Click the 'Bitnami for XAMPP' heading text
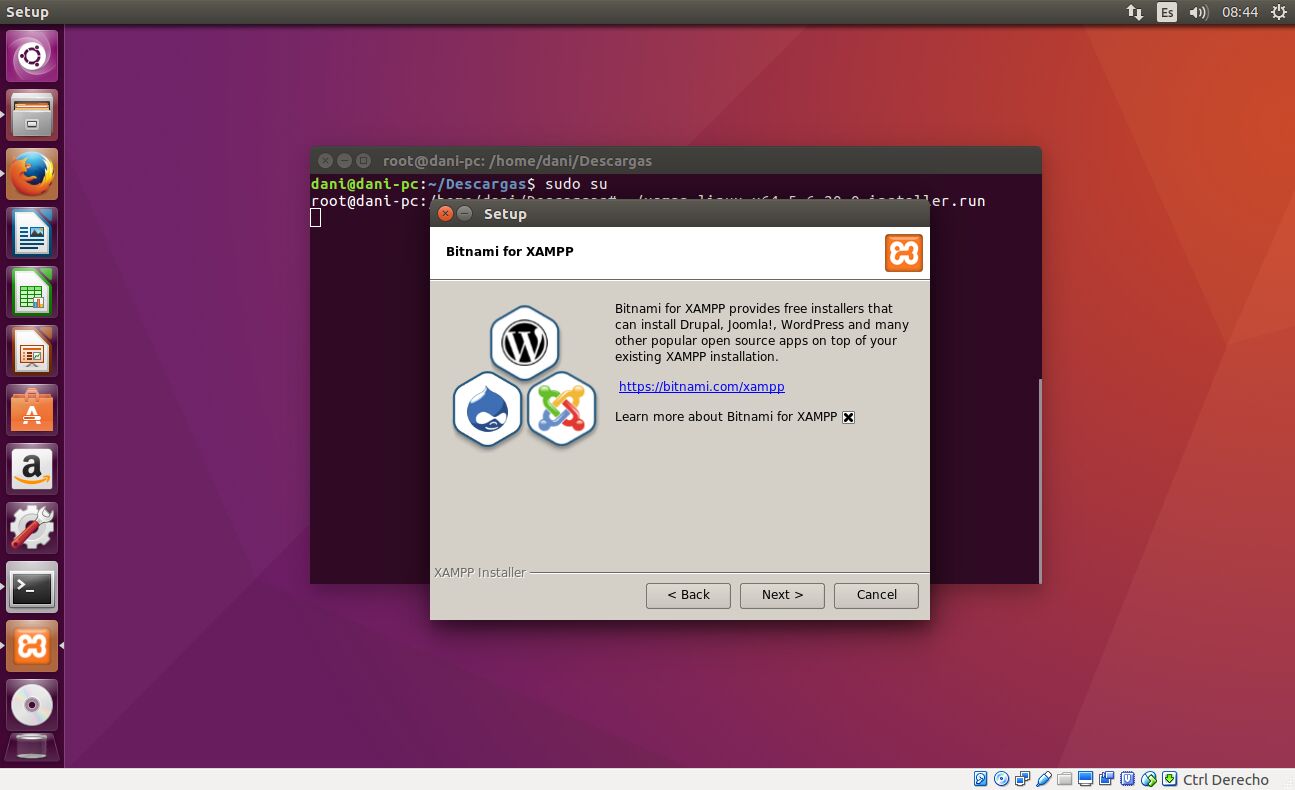Viewport: 1295px width, 790px height. 510,252
